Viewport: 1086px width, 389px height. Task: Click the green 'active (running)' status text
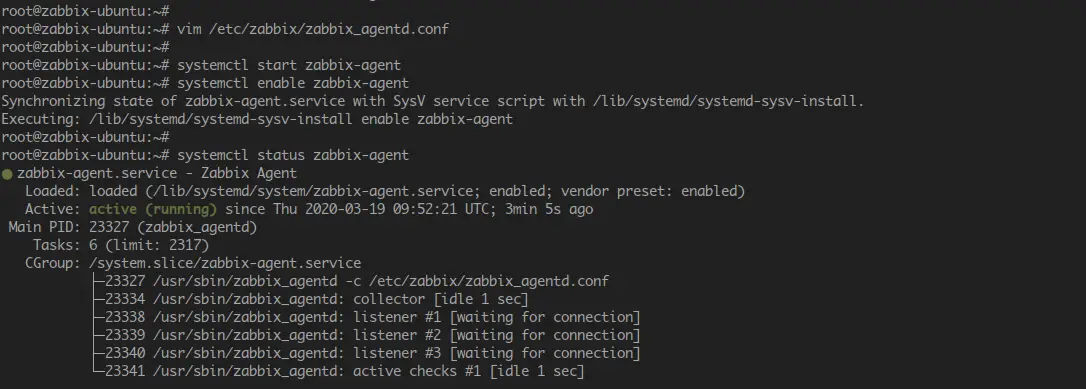153,209
